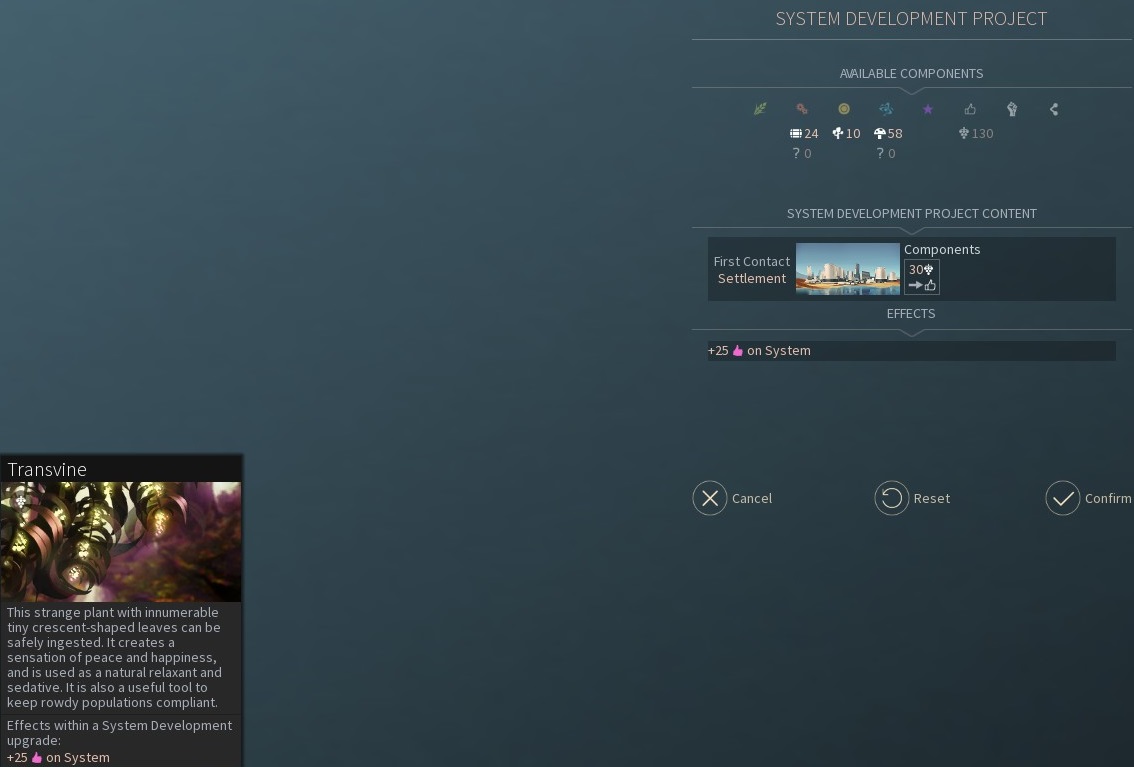Pick the Transvine resource showing 130
Viewport: 1134px width, 767px height.
point(976,133)
